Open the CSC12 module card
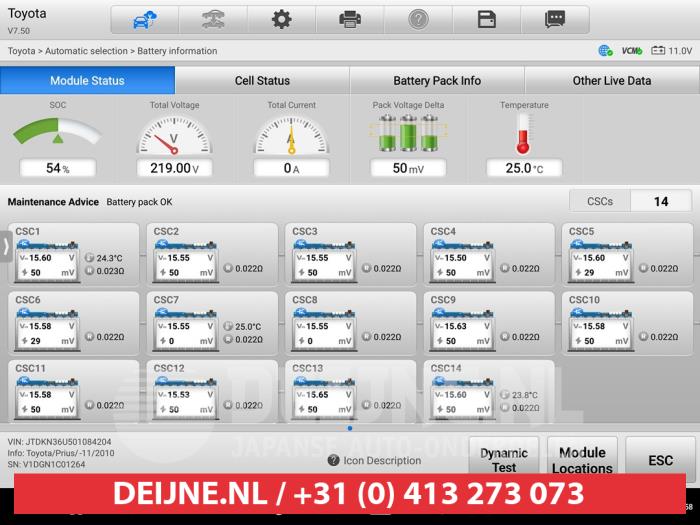 click(x=212, y=392)
